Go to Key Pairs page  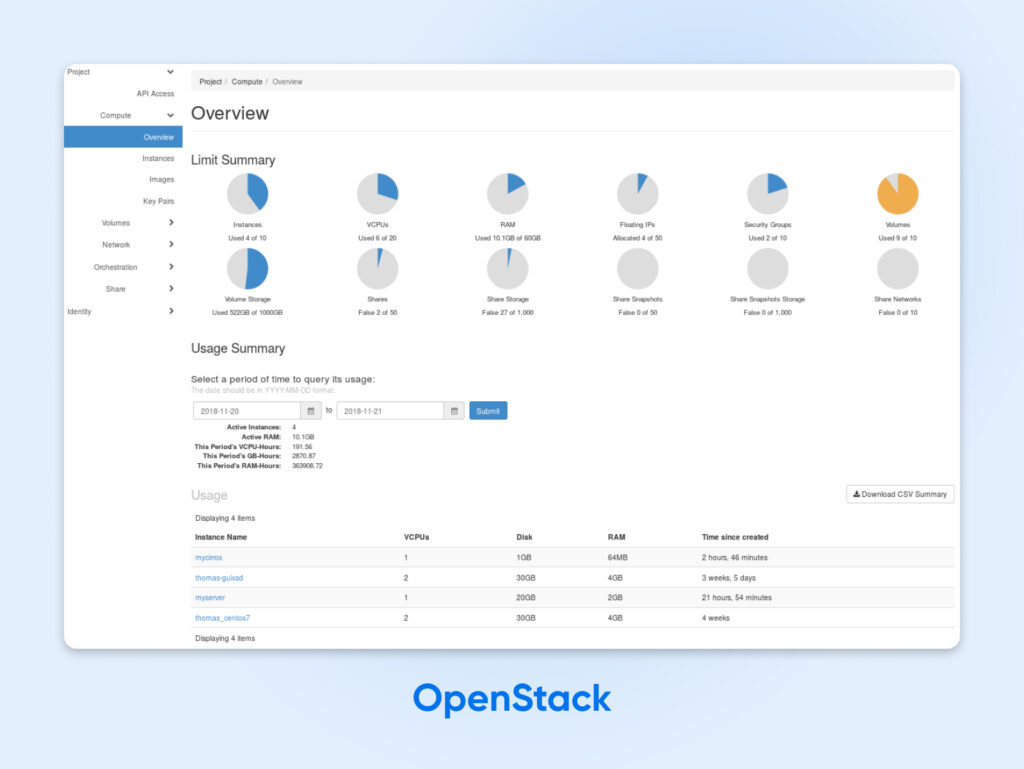point(158,201)
